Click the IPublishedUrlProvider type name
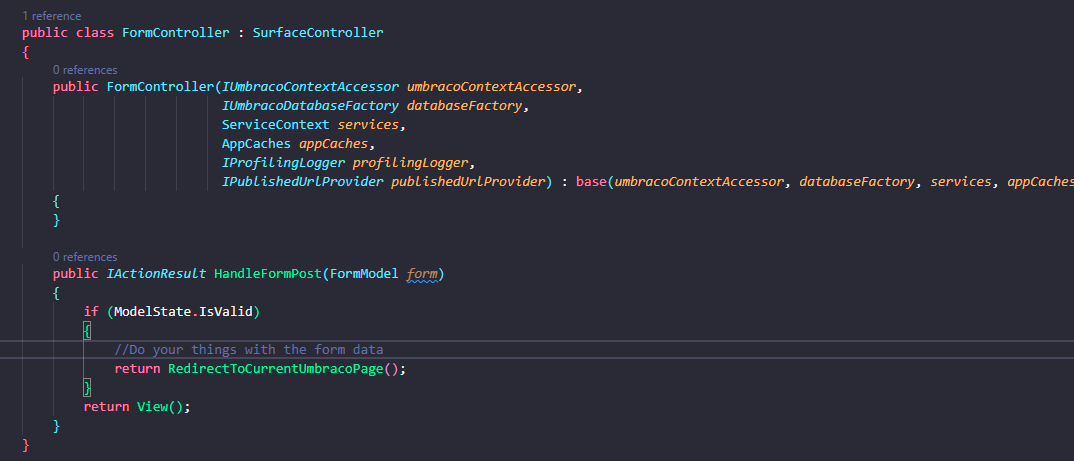 (303, 182)
